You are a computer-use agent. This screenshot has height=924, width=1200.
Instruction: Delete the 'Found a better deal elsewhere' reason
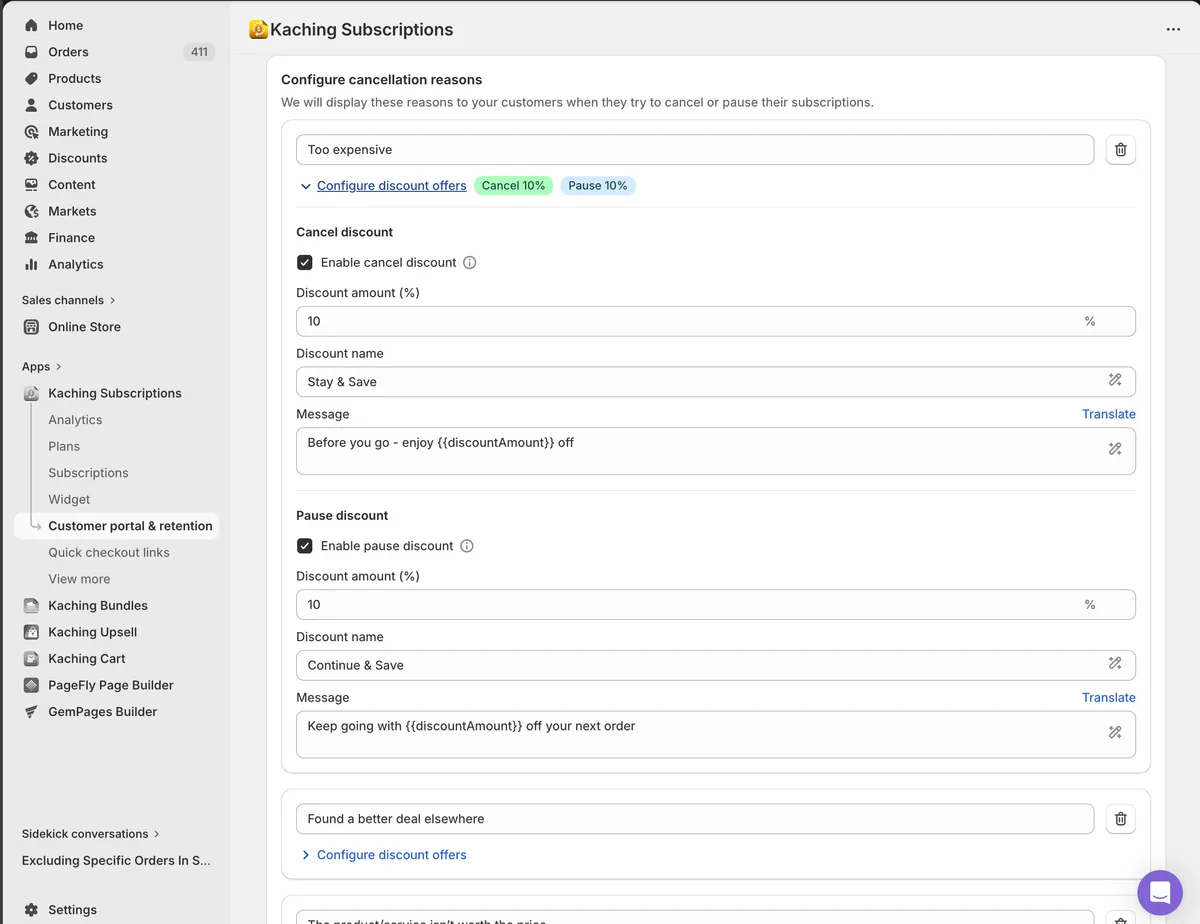1120,819
